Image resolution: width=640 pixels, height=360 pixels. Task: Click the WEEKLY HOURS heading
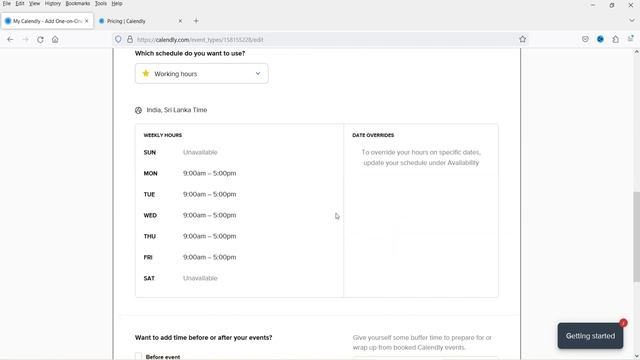163,135
